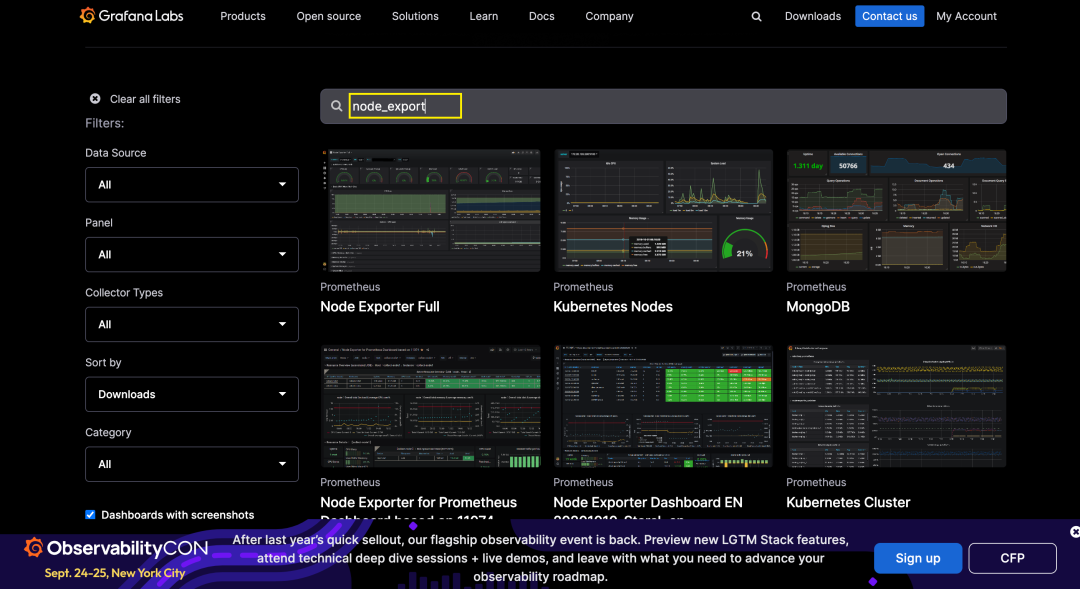Open My Account
This screenshot has width=1080, height=589.
click(x=966, y=16)
